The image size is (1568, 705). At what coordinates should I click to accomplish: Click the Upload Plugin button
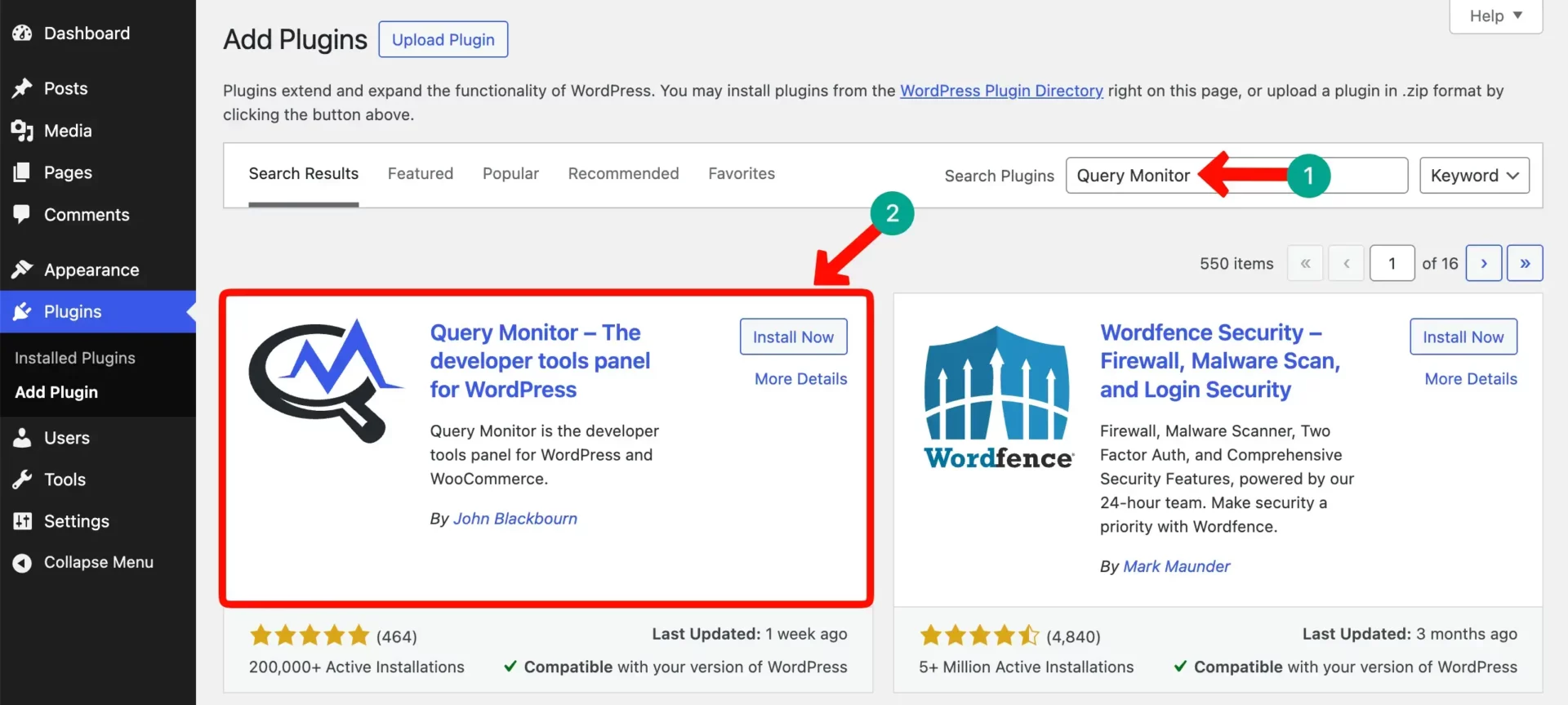(x=443, y=39)
